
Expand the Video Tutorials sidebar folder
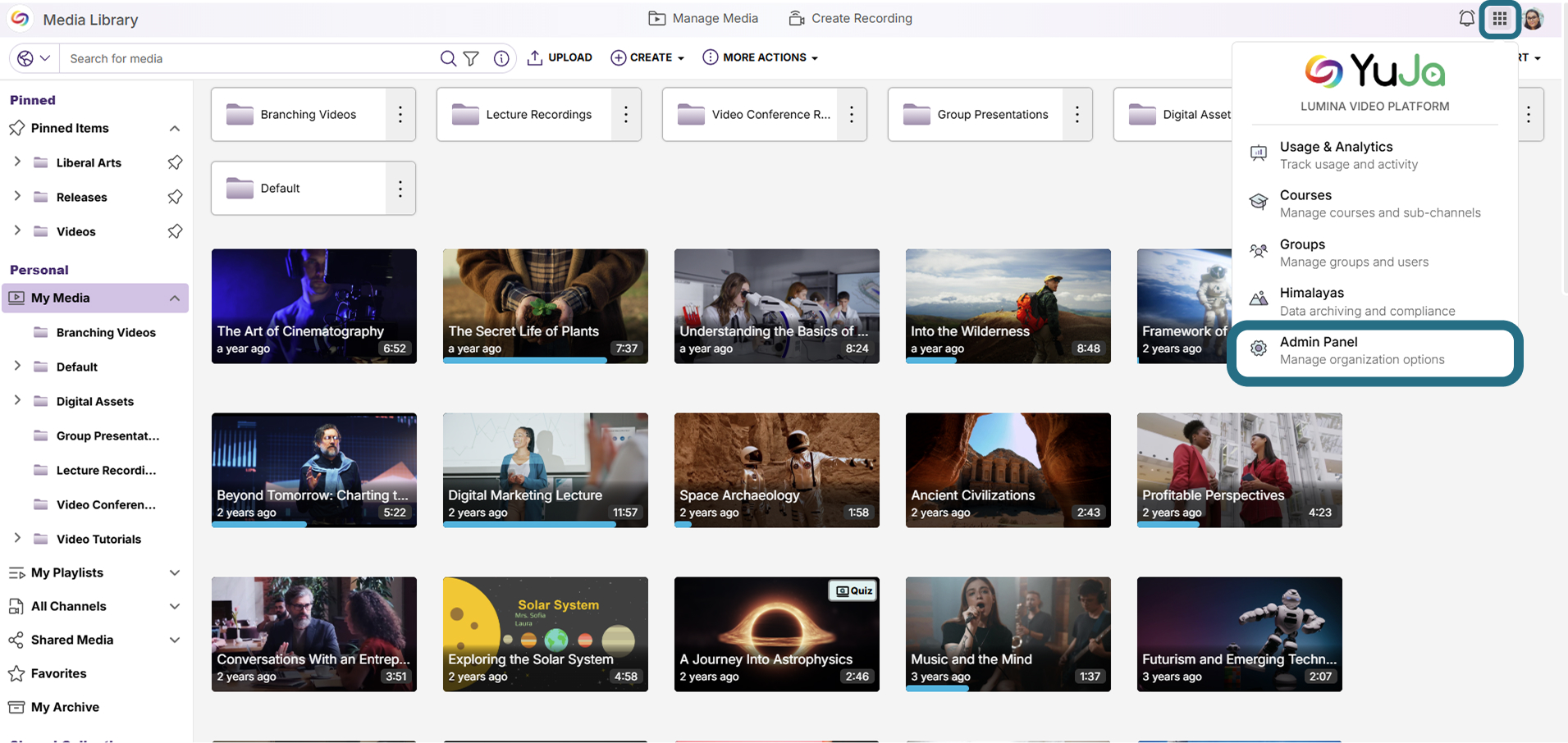pyautogui.click(x=17, y=539)
